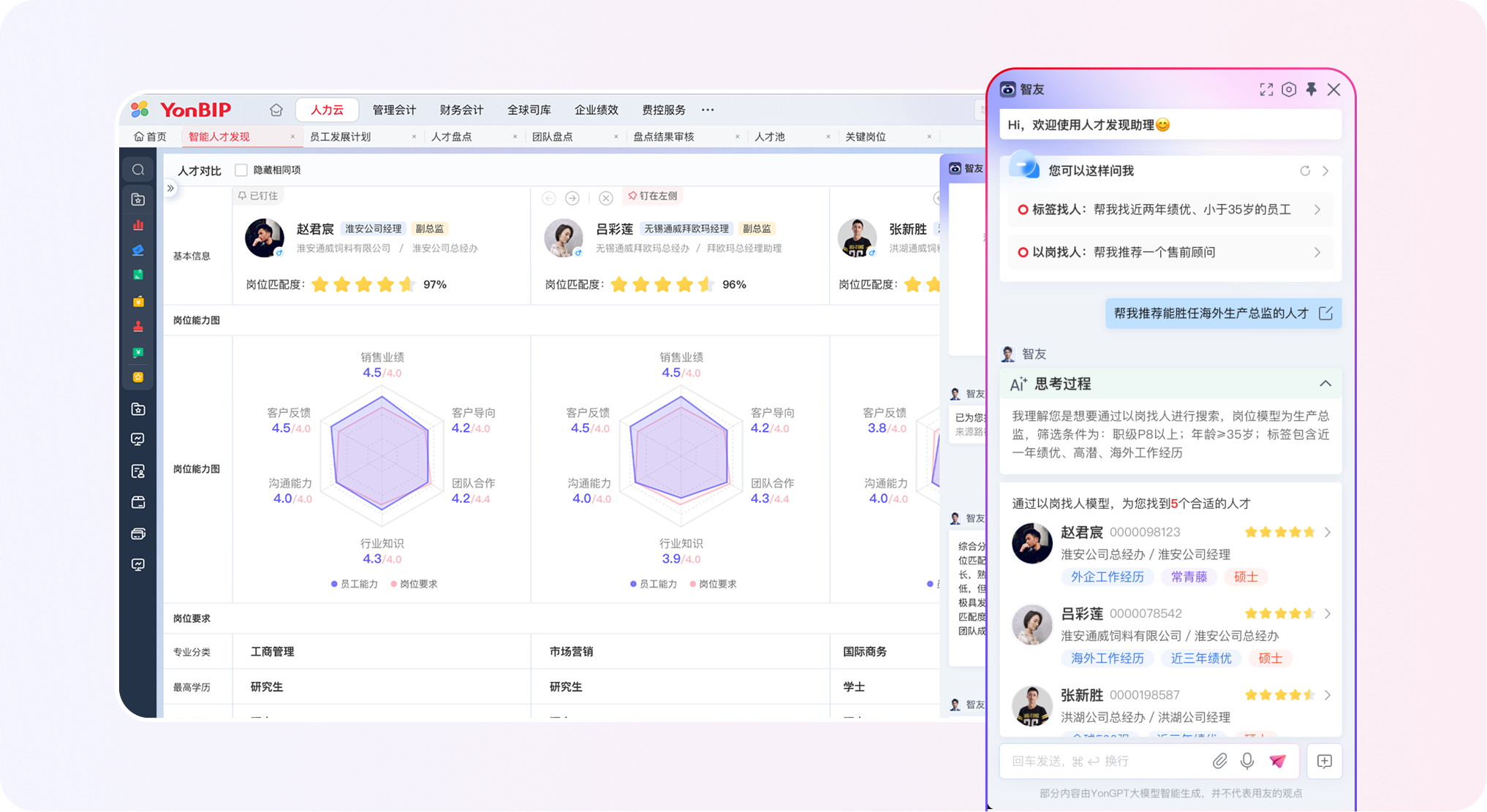The width and height of the screenshot is (1487, 812).
Task: Toggle the 已钉住 pin on 赵君宸's column
Action: pyautogui.click(x=258, y=196)
